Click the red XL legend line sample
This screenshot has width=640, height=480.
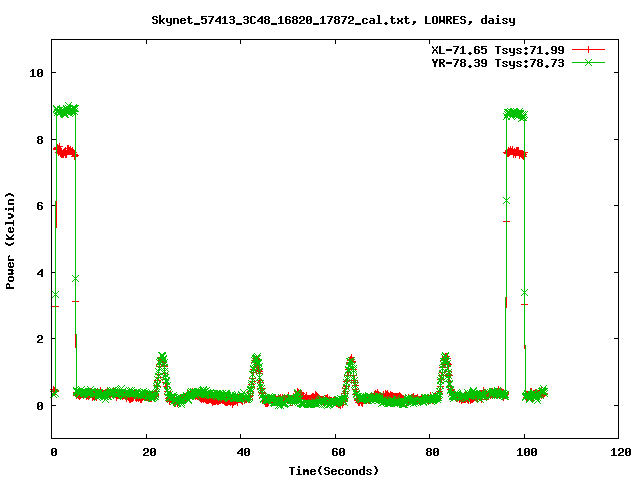click(588, 50)
